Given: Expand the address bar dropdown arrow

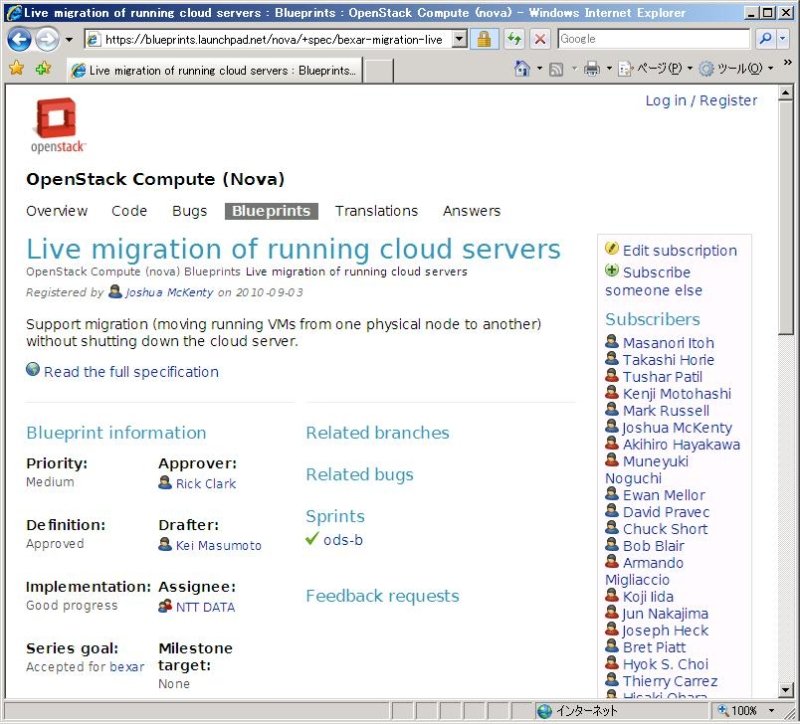Looking at the screenshot, I should tap(460, 39).
